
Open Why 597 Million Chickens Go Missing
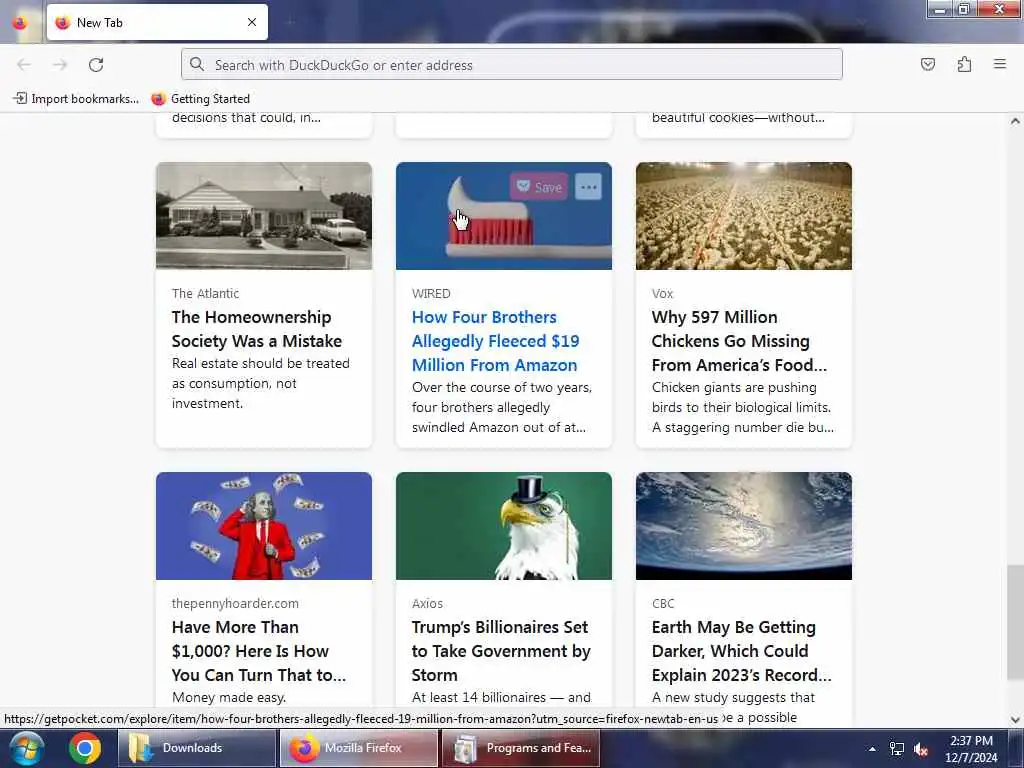point(739,341)
